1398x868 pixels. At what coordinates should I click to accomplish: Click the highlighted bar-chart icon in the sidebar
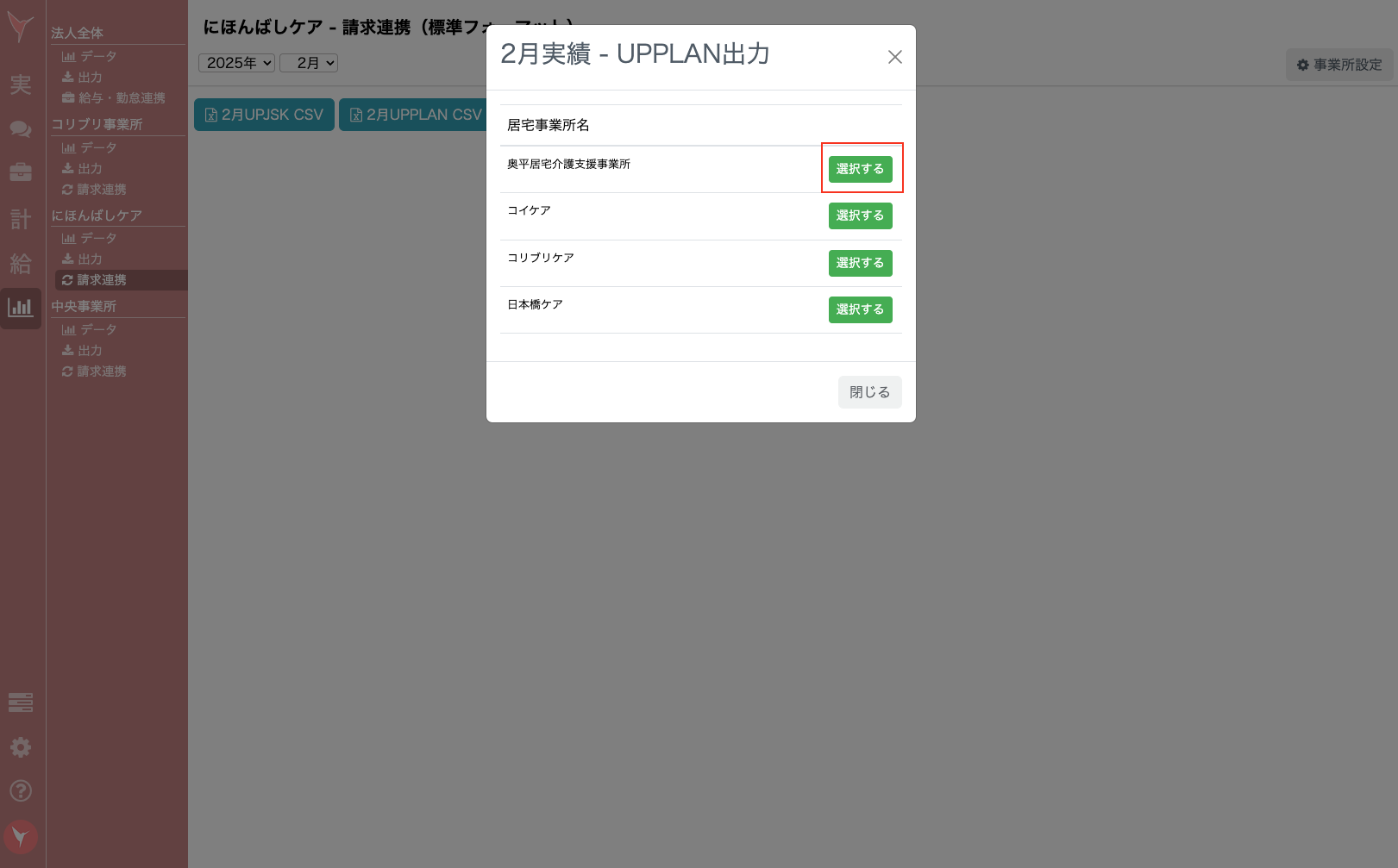pos(21,308)
